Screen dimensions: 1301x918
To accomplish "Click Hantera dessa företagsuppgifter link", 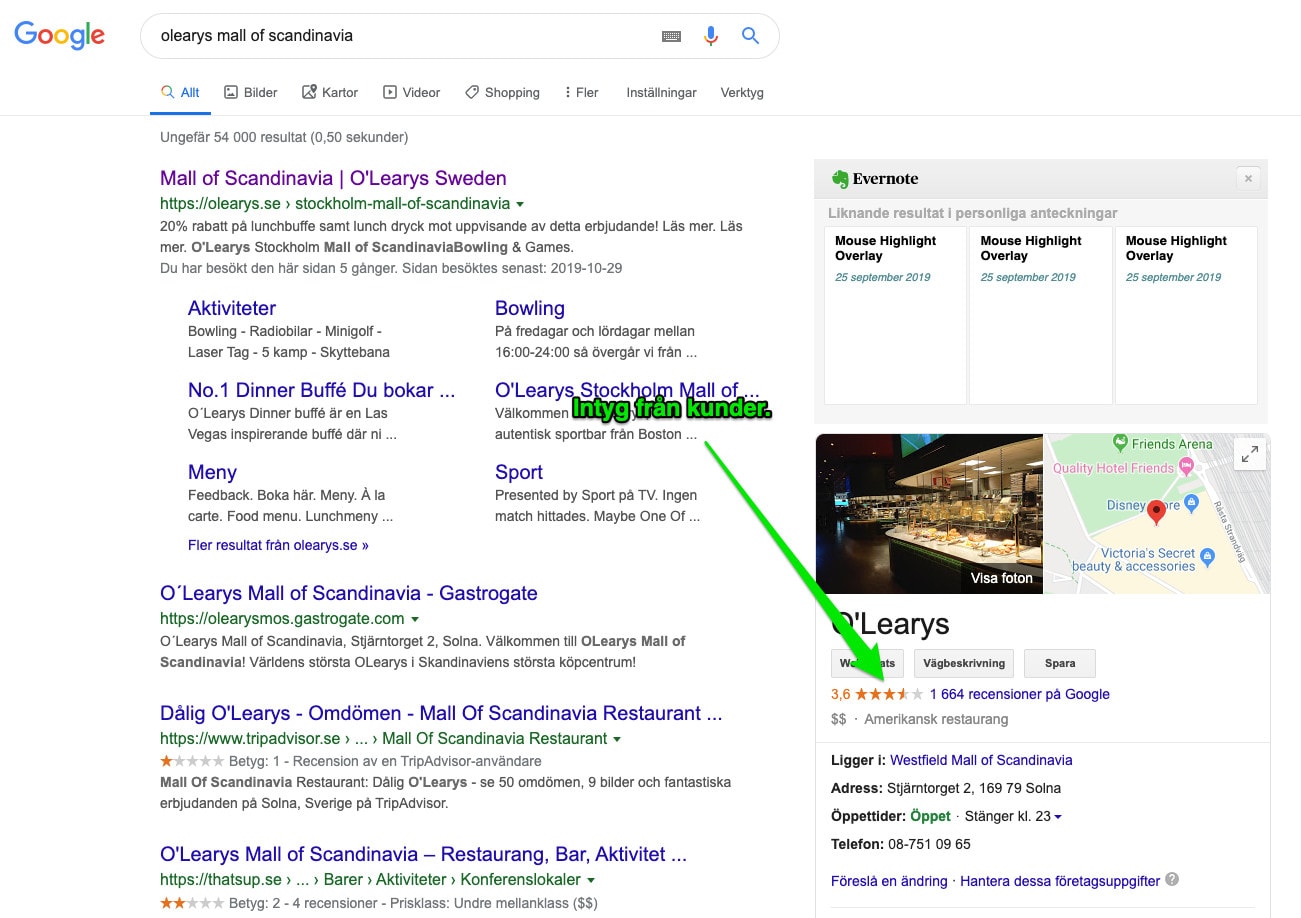I will pos(1060,881).
